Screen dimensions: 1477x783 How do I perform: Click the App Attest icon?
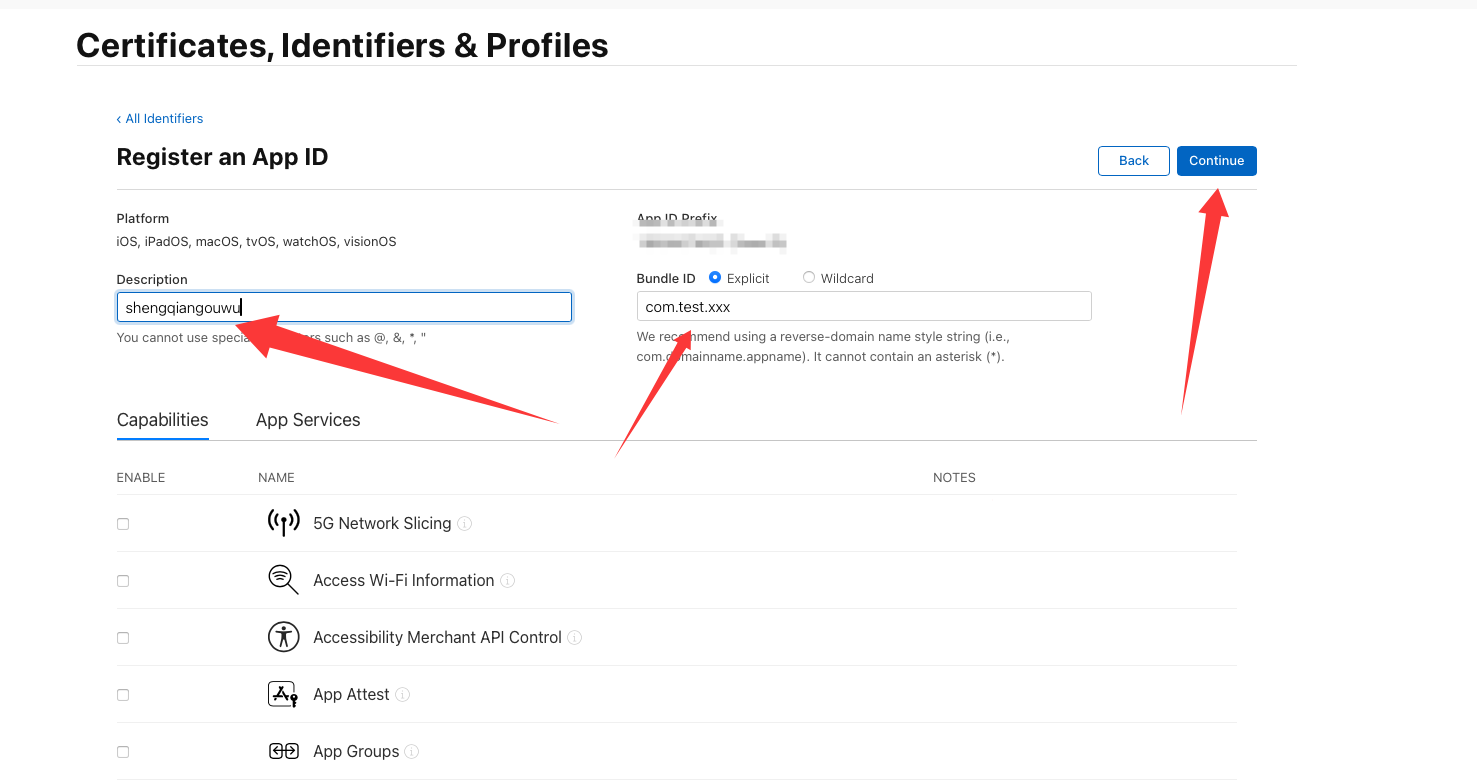284,694
